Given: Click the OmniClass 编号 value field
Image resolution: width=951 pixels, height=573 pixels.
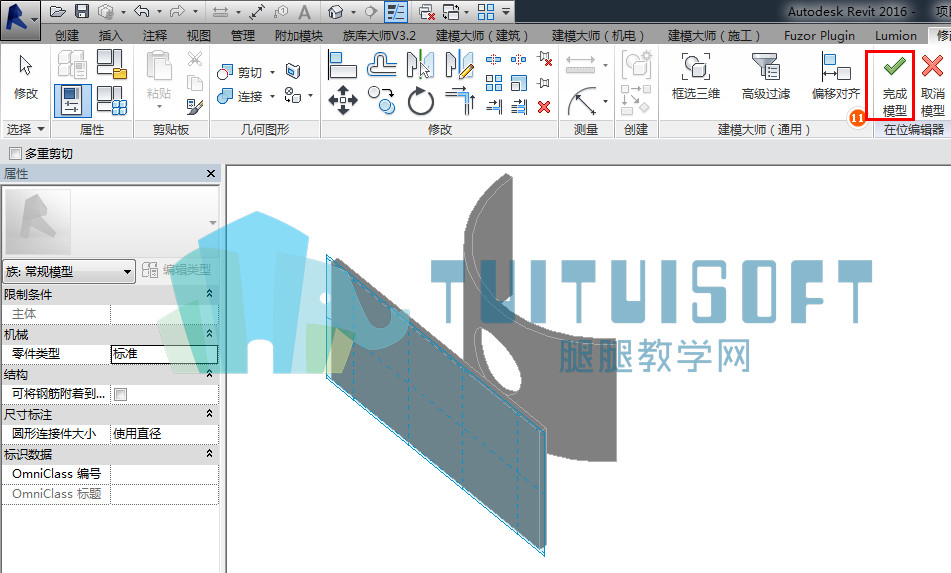Looking at the screenshot, I should pos(164,474).
